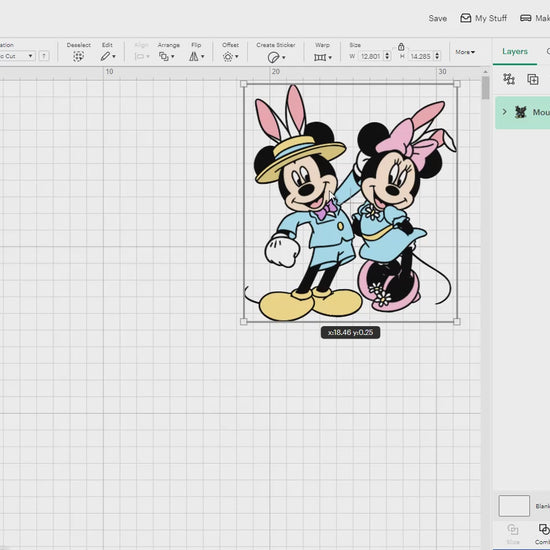550x550 pixels.
Task: Toggle the size aspect-ratio lock
Action: [x=401, y=46]
